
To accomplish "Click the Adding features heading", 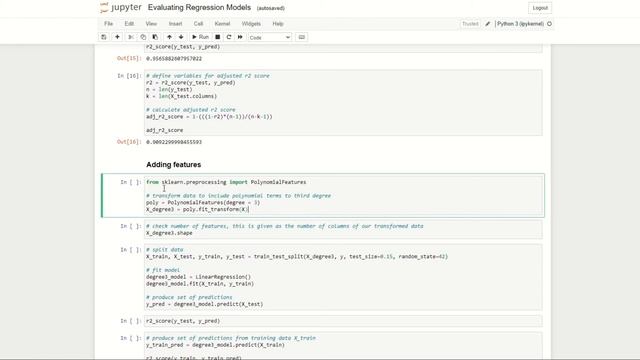I will coord(173,164).
